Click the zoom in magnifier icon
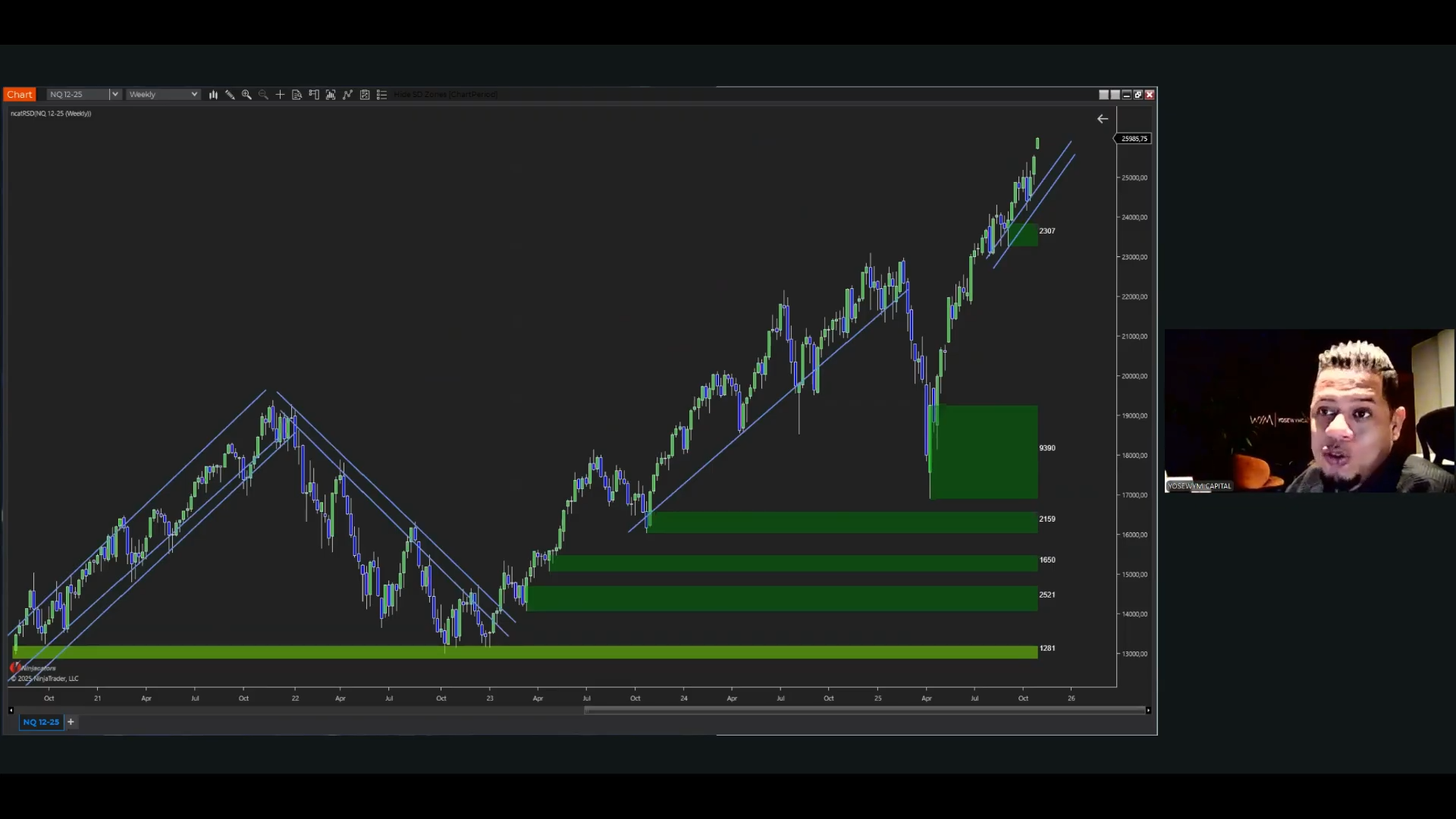 tap(246, 95)
